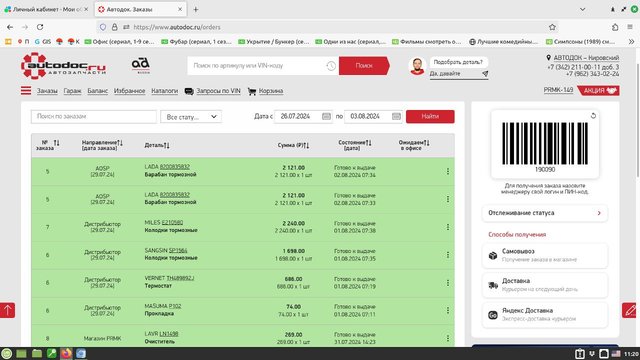Open the three-dot menu for the VERNET row

(x=448, y=282)
